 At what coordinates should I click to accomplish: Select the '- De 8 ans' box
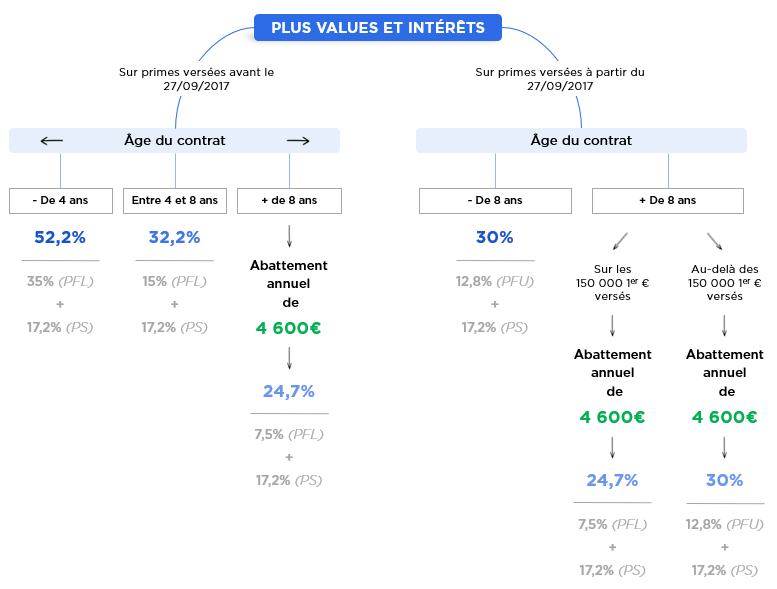[x=495, y=201]
